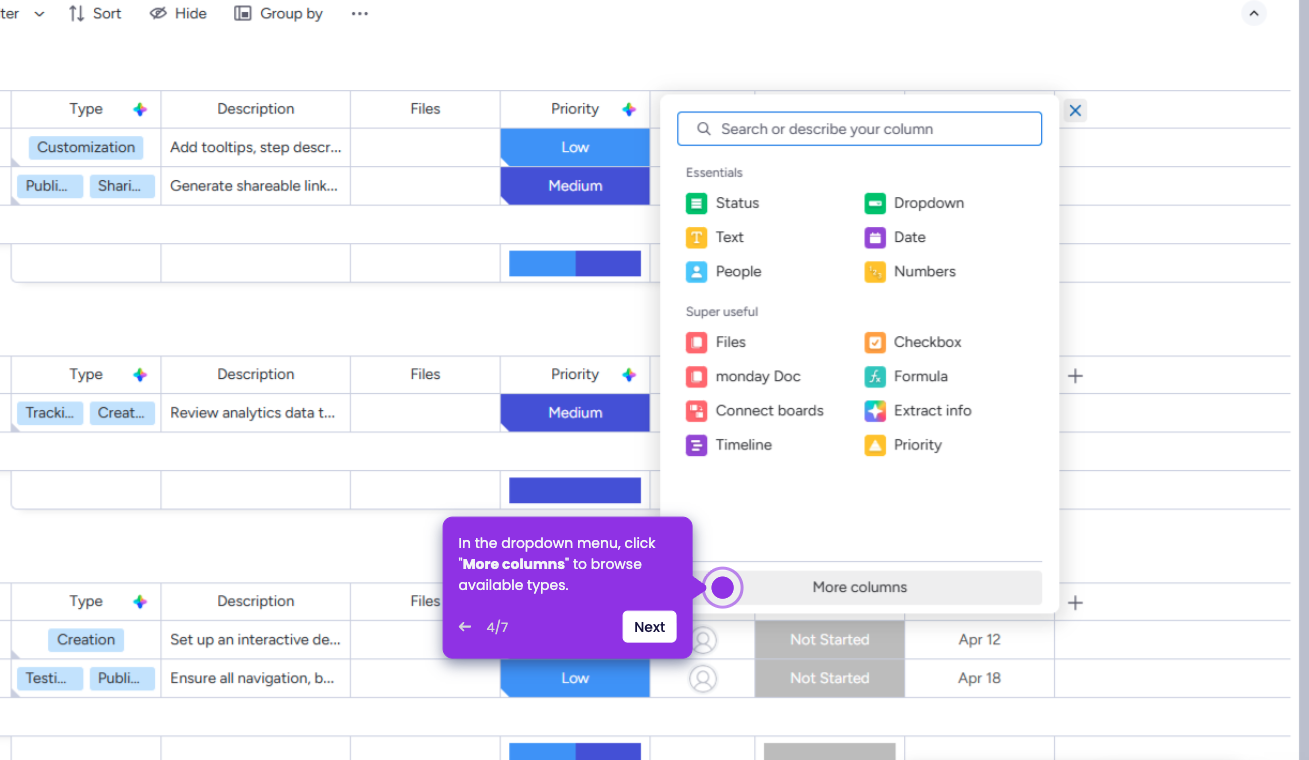Click the Creat... tag in tracking row
The image size is (1309, 760).
coord(122,413)
